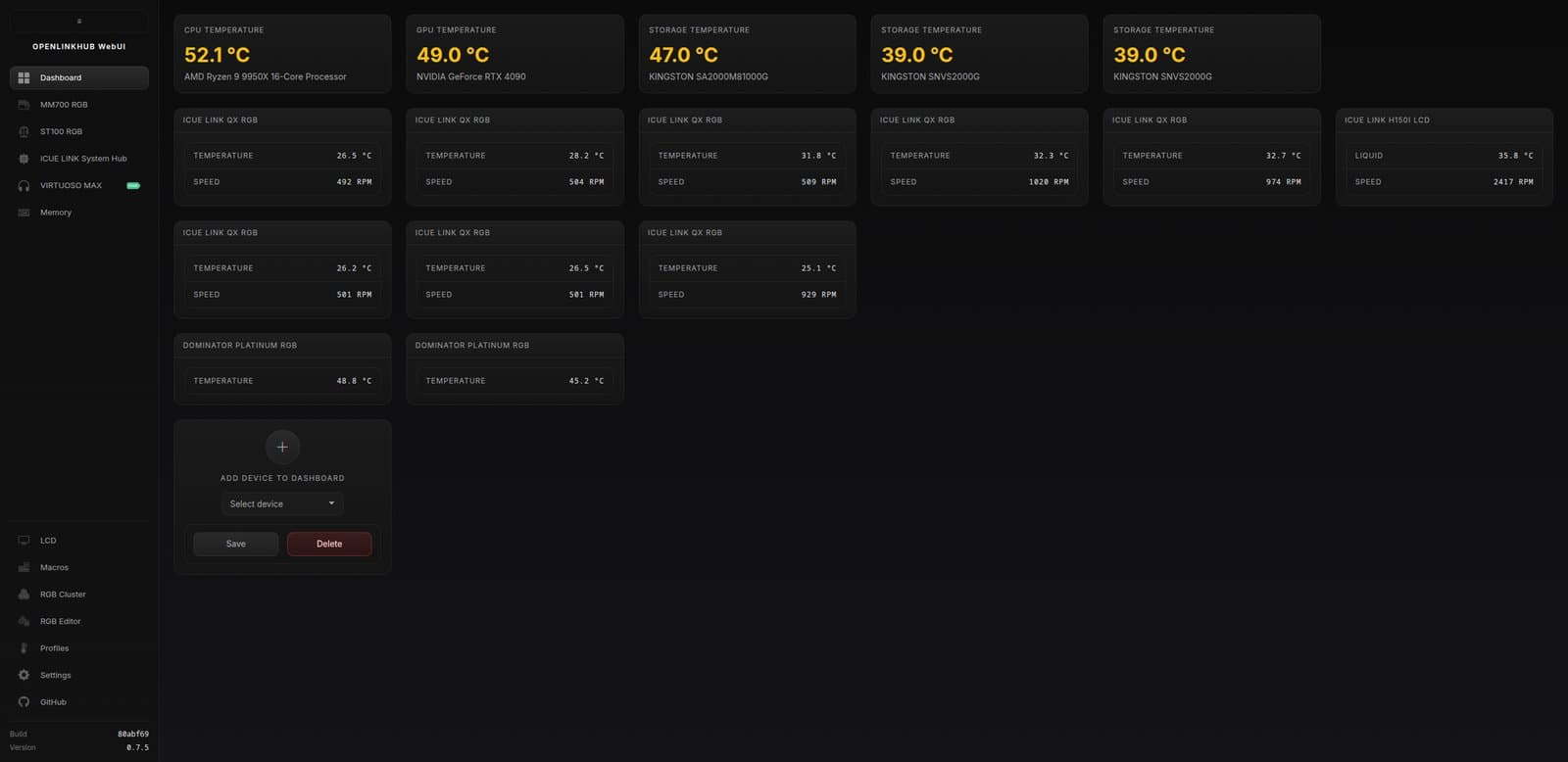Viewport: 1568px width, 762px height.
Task: Click the 2417 RPM pump speed value
Action: [1513, 182]
